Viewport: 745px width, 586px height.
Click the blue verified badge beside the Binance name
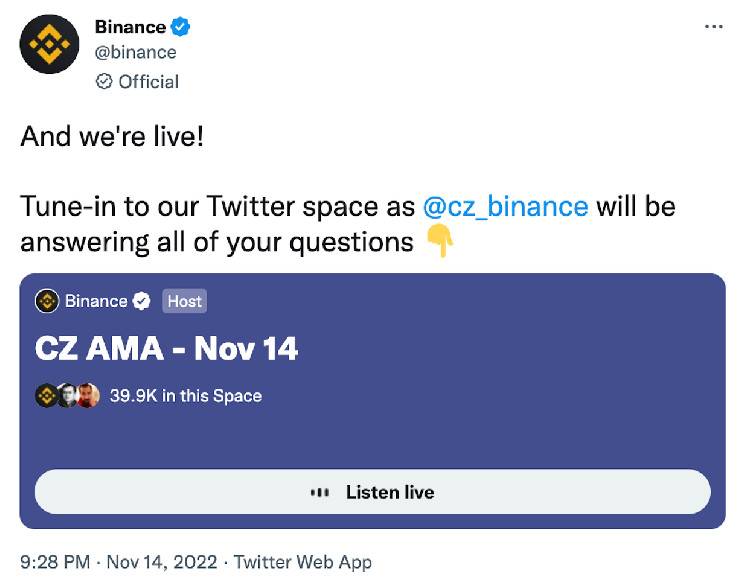(x=181, y=26)
